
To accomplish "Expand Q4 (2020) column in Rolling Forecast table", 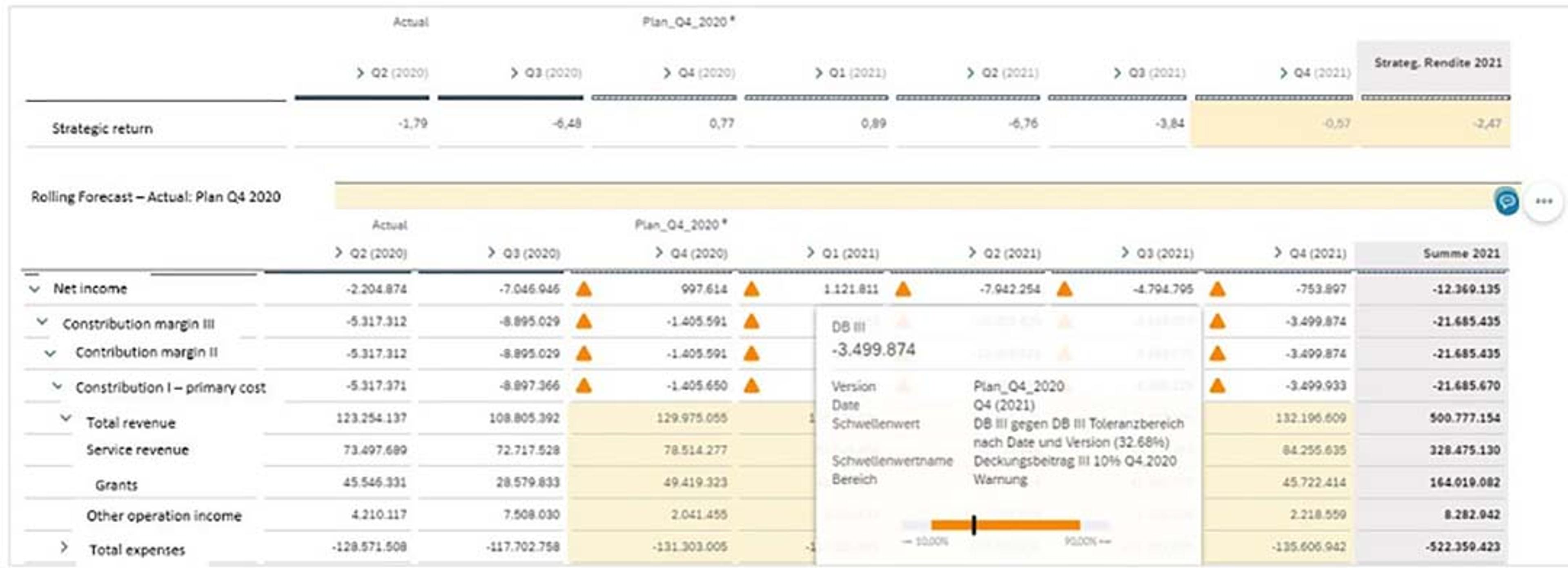I will point(659,252).
